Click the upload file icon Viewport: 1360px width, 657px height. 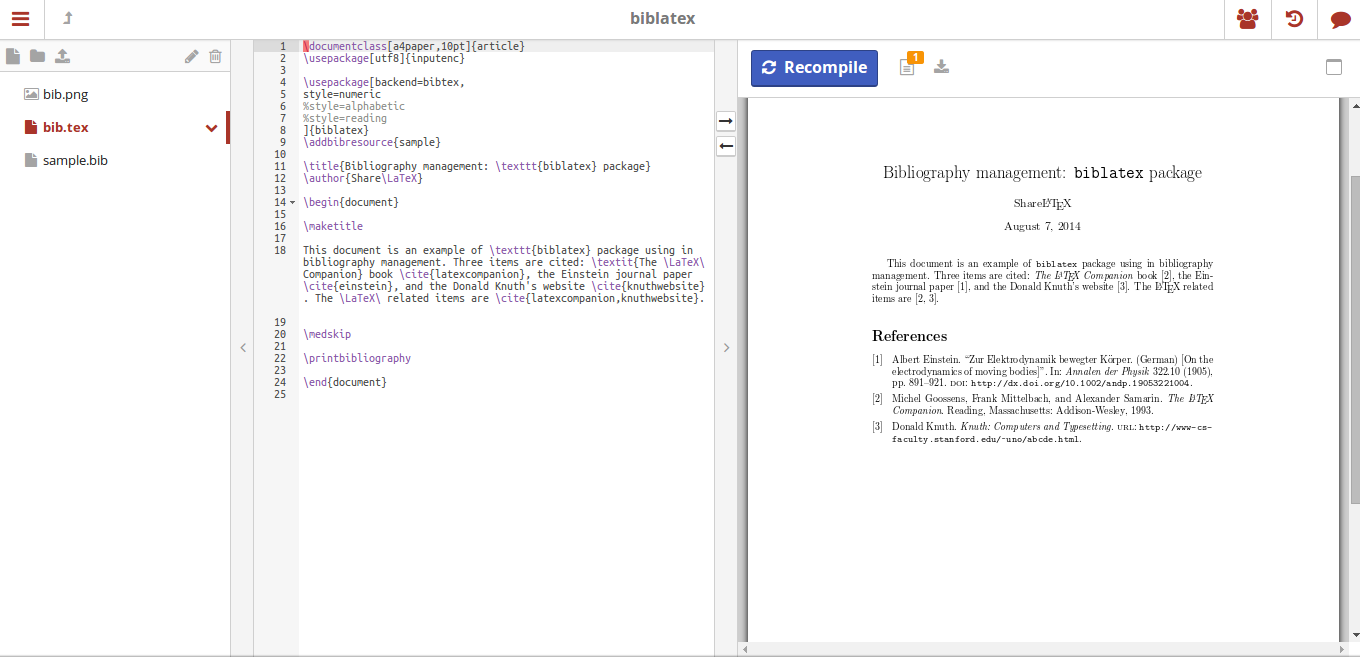point(62,57)
